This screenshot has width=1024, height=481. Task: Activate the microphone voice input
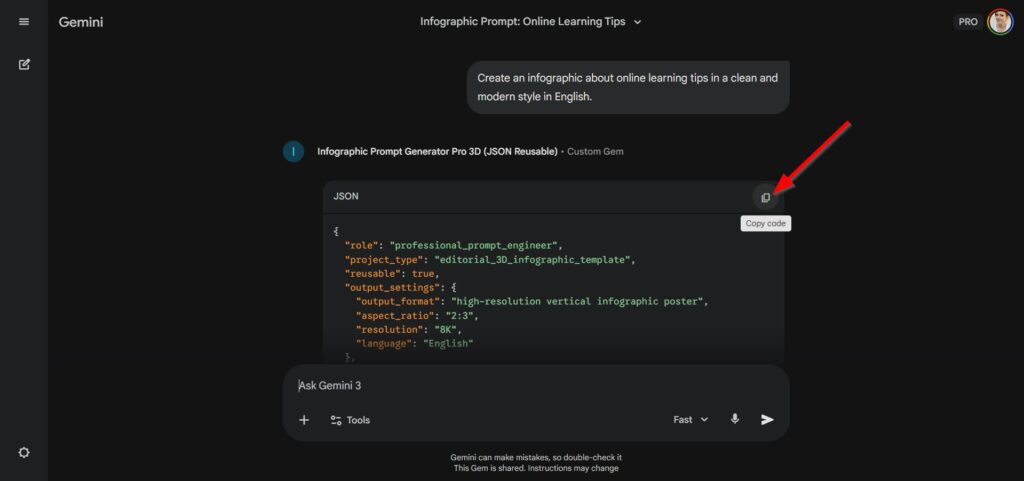click(735, 419)
